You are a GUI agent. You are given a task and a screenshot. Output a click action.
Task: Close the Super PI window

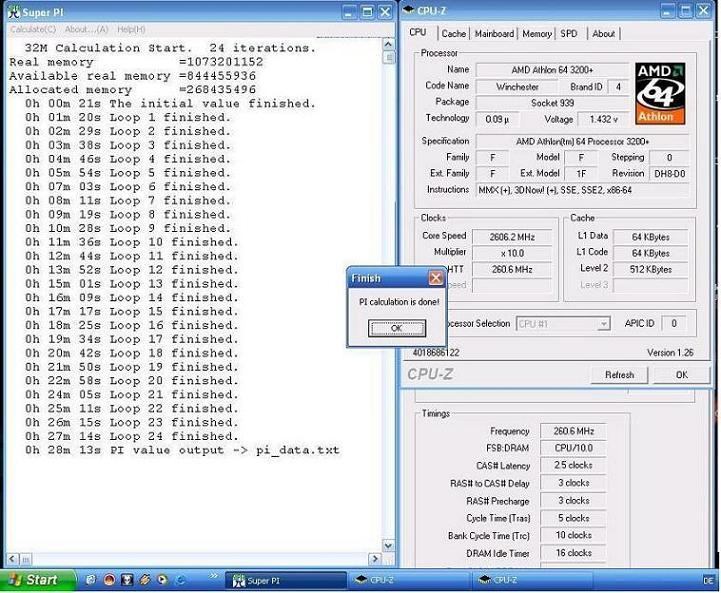click(x=385, y=12)
